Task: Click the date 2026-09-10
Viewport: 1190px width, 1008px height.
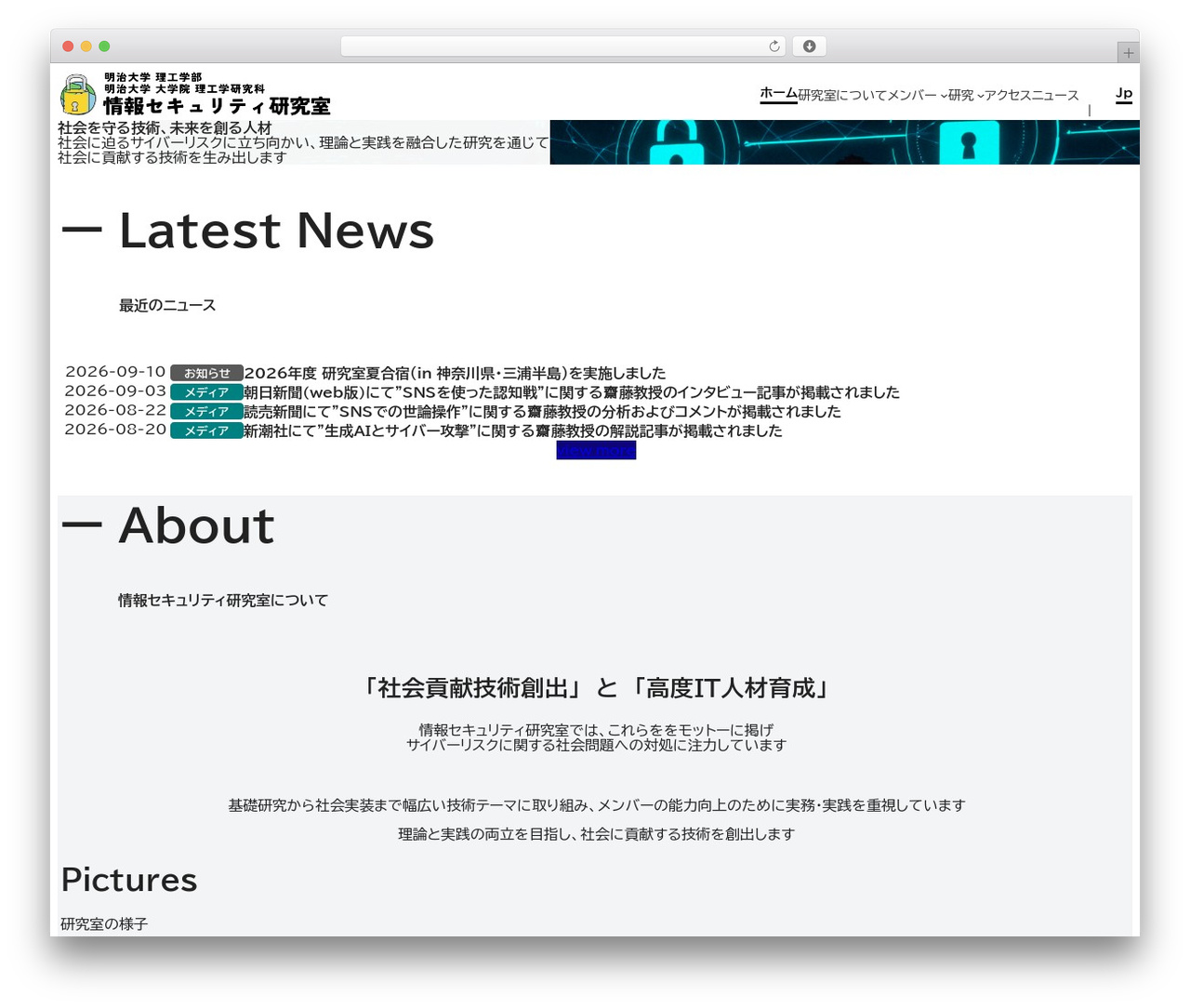Action: coord(115,372)
